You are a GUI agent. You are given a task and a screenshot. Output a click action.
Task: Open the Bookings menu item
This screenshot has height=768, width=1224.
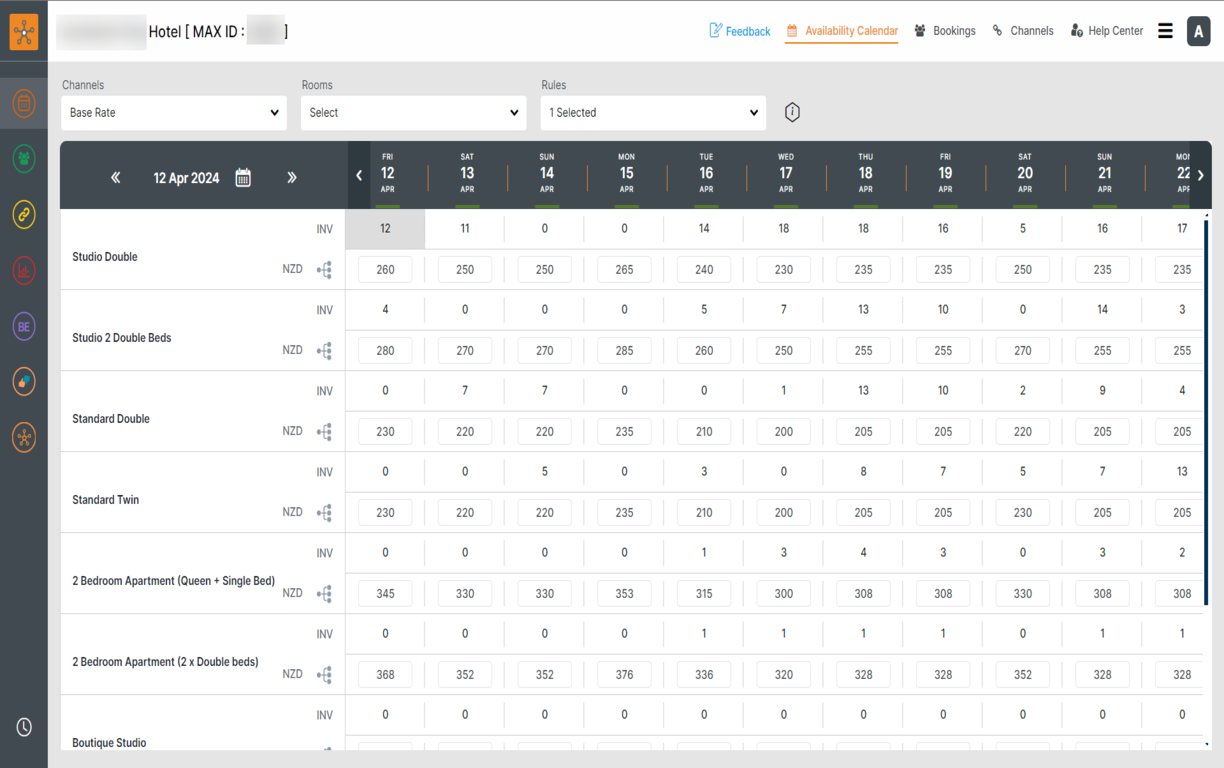(x=945, y=31)
